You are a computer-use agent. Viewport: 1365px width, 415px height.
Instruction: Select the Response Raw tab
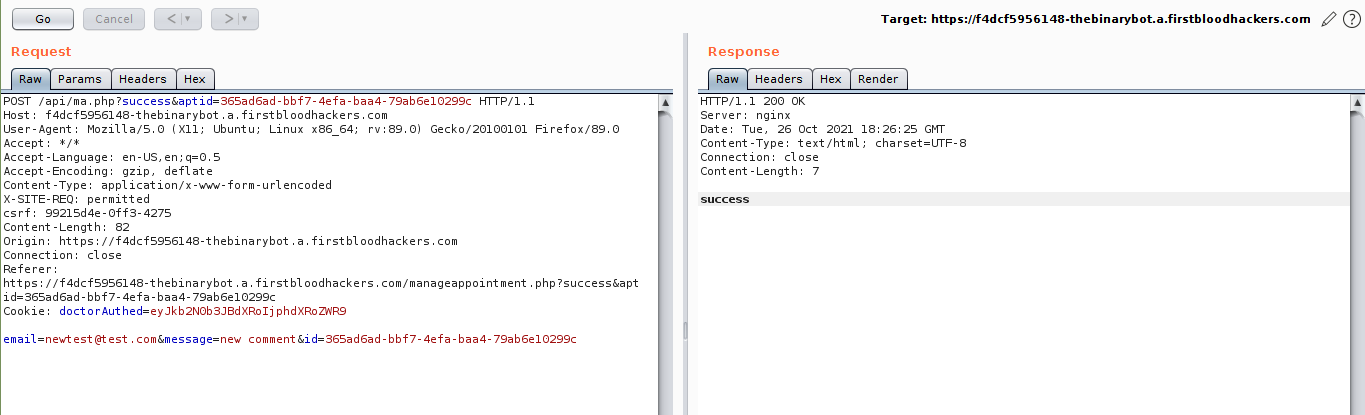(727, 79)
